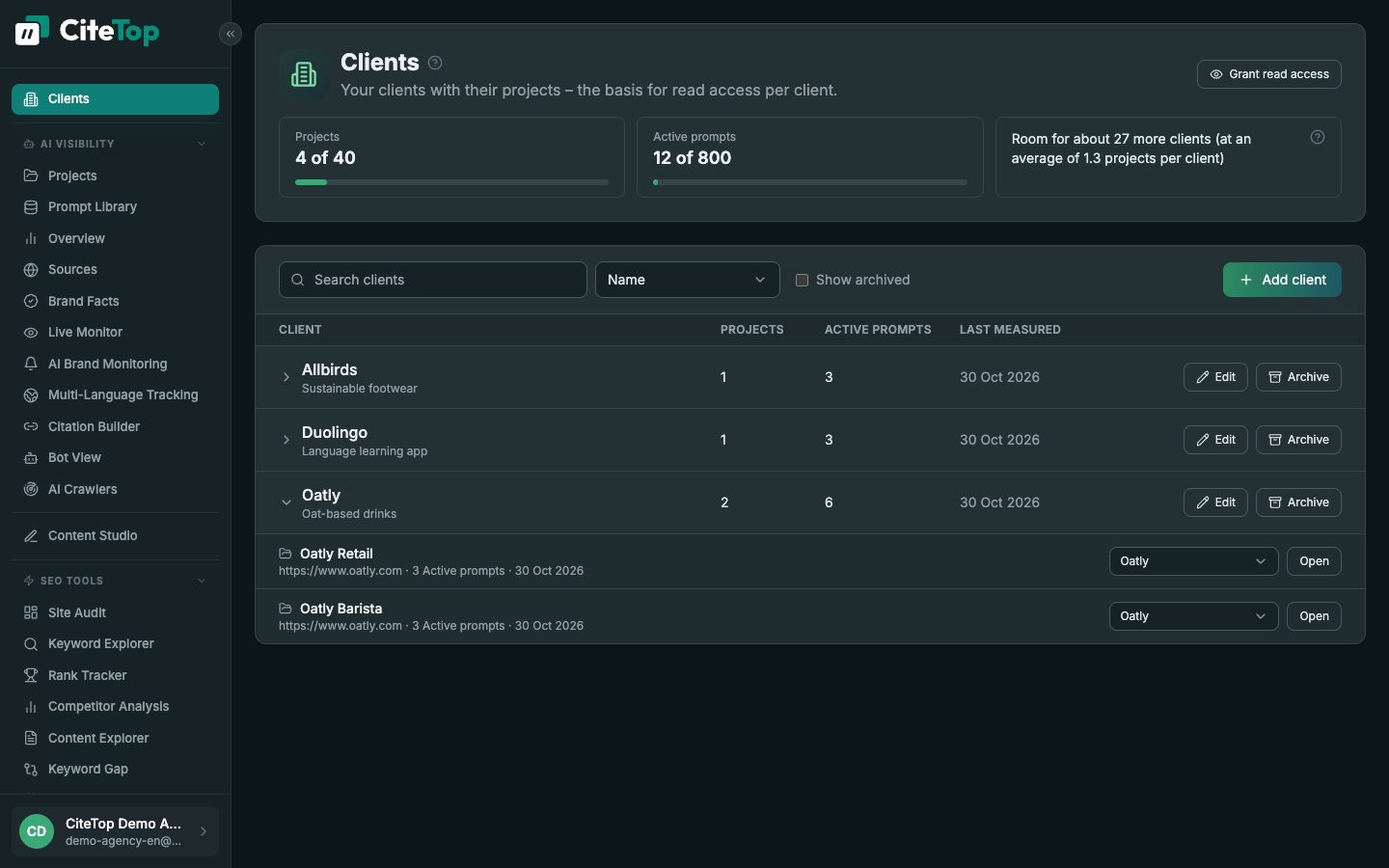Click the Client column header
Viewport: 1389px width, 868px height.
point(300,330)
